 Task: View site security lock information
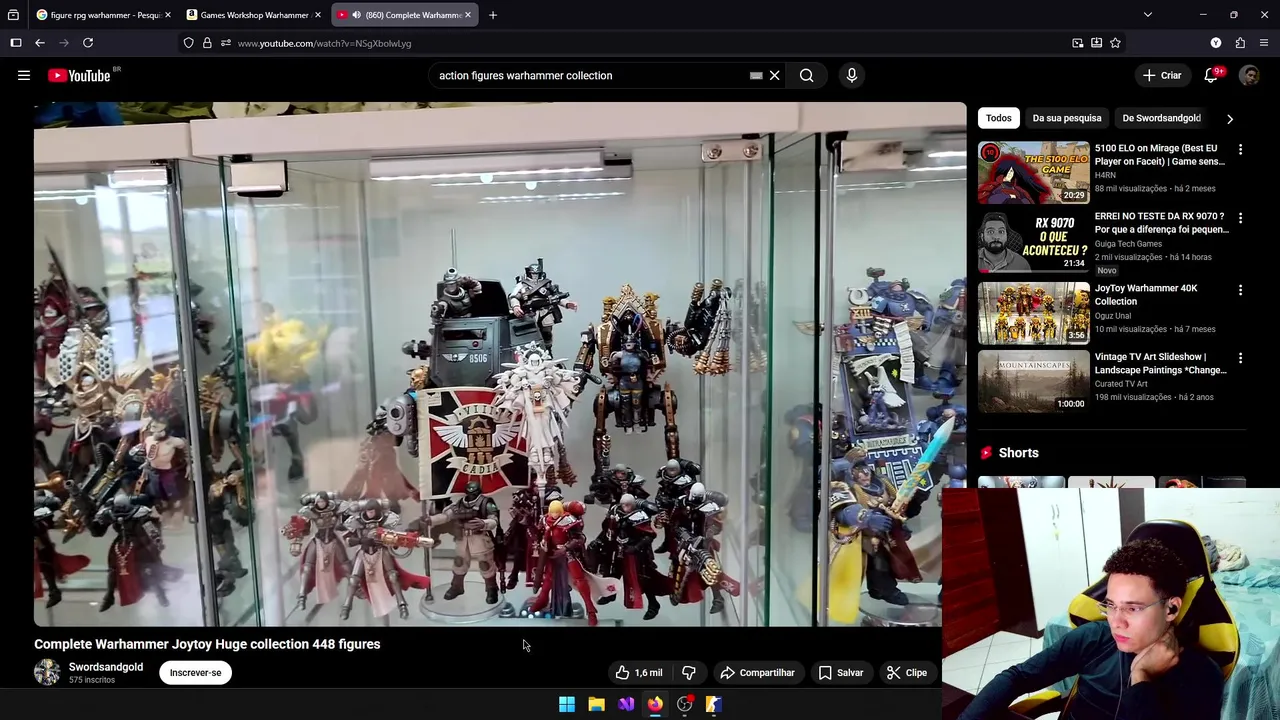click(x=207, y=43)
